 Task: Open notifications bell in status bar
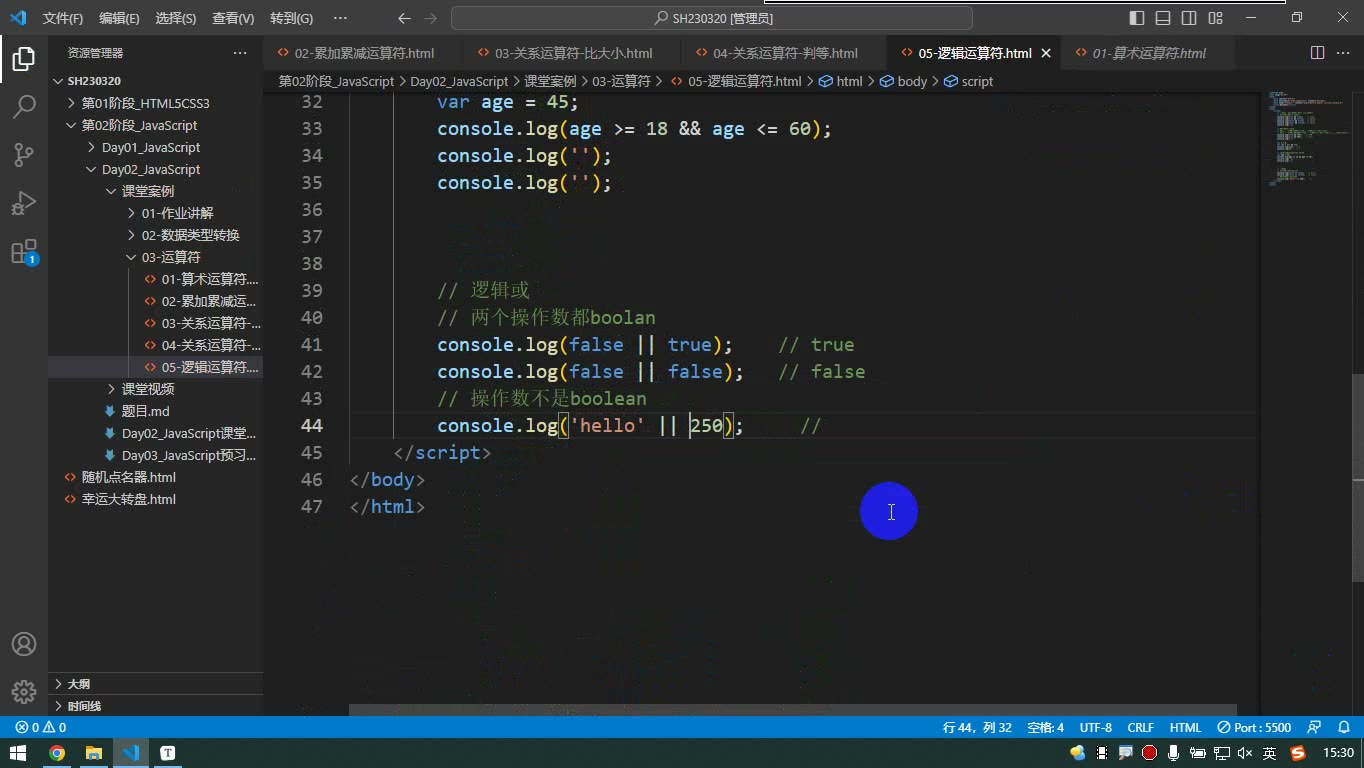coord(1342,727)
